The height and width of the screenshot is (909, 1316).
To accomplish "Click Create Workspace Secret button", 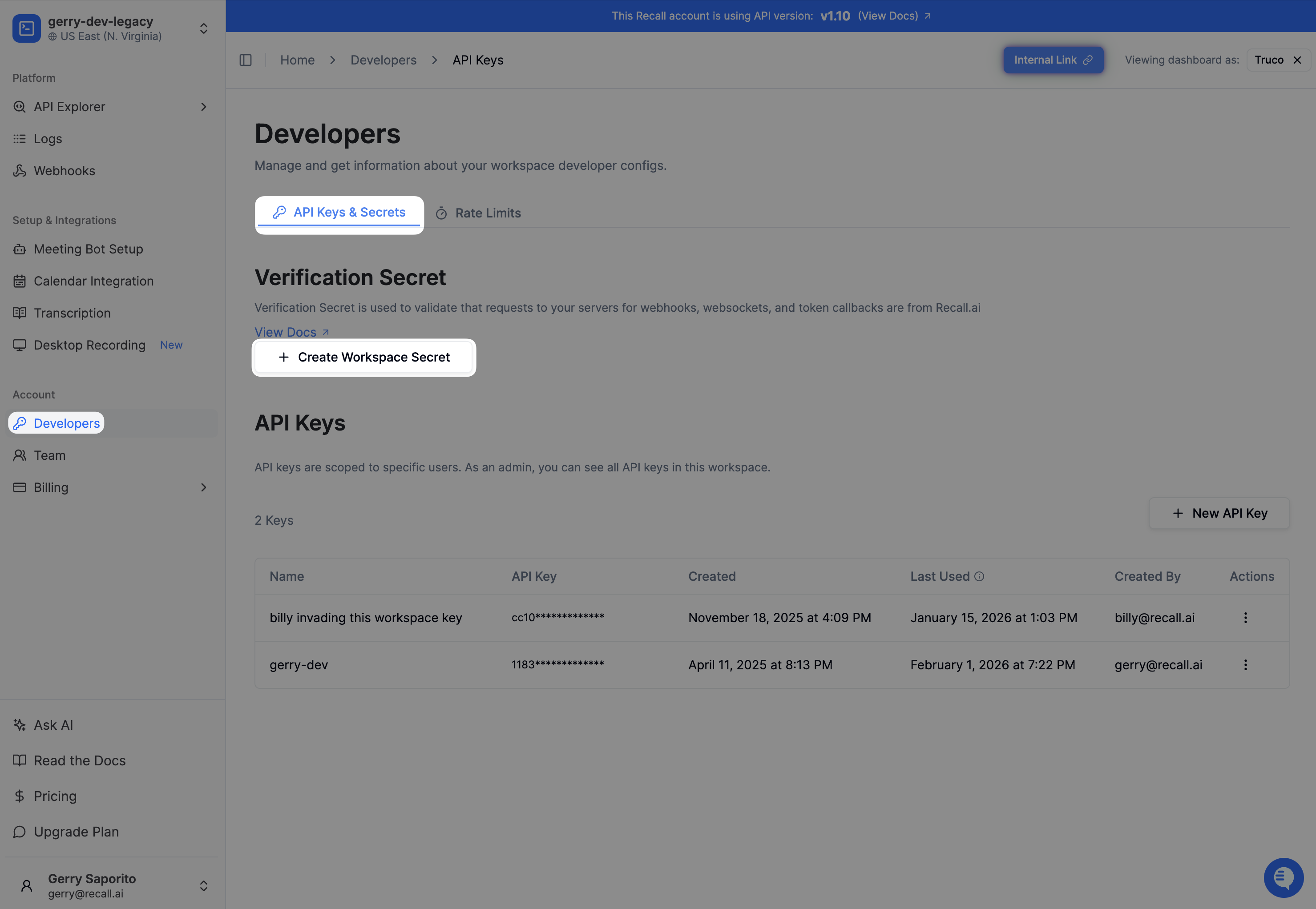I will (364, 357).
